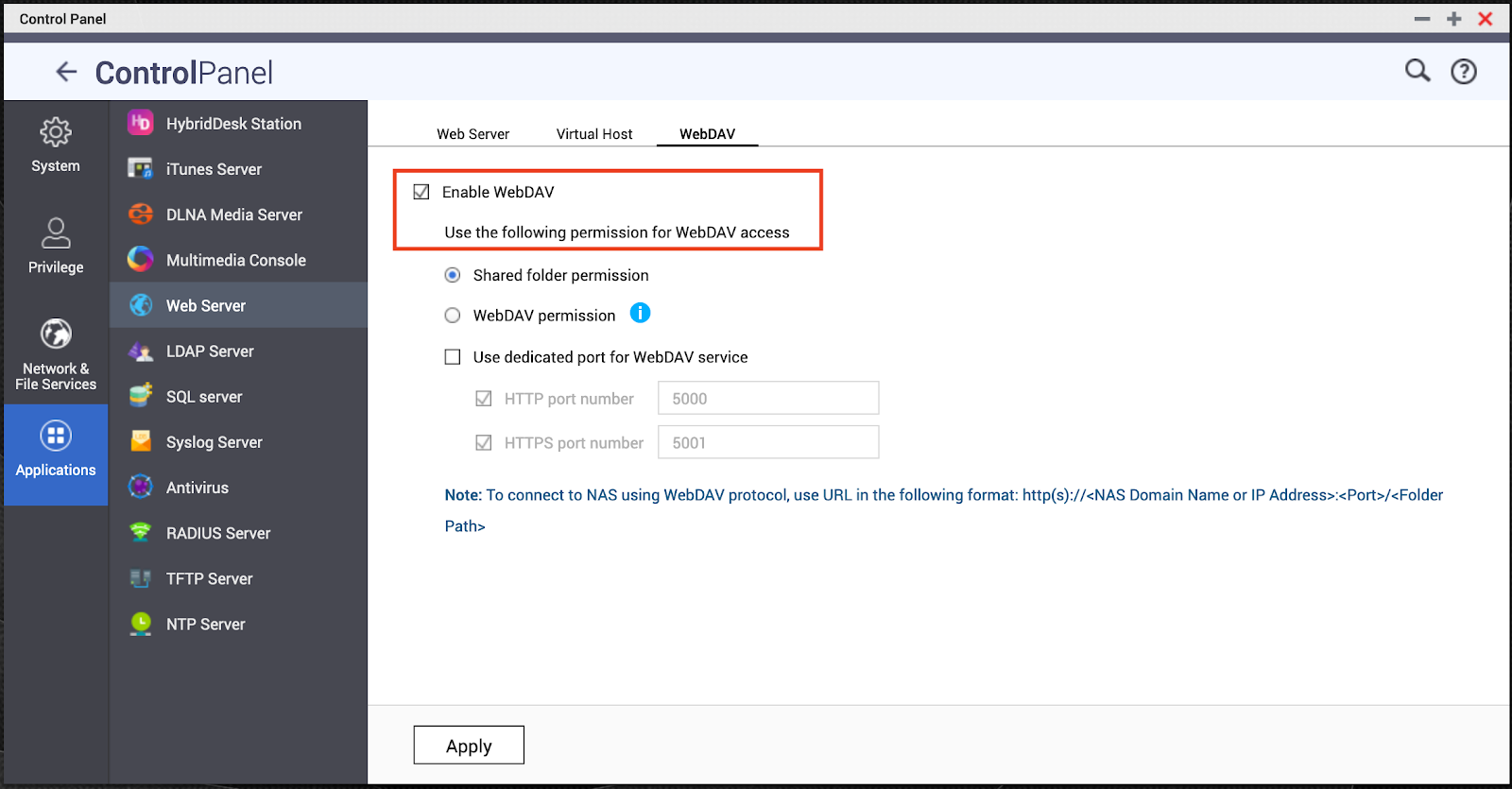This screenshot has height=789, width=1512.
Task: Open LDAP Server settings entry
Action: 238,351
